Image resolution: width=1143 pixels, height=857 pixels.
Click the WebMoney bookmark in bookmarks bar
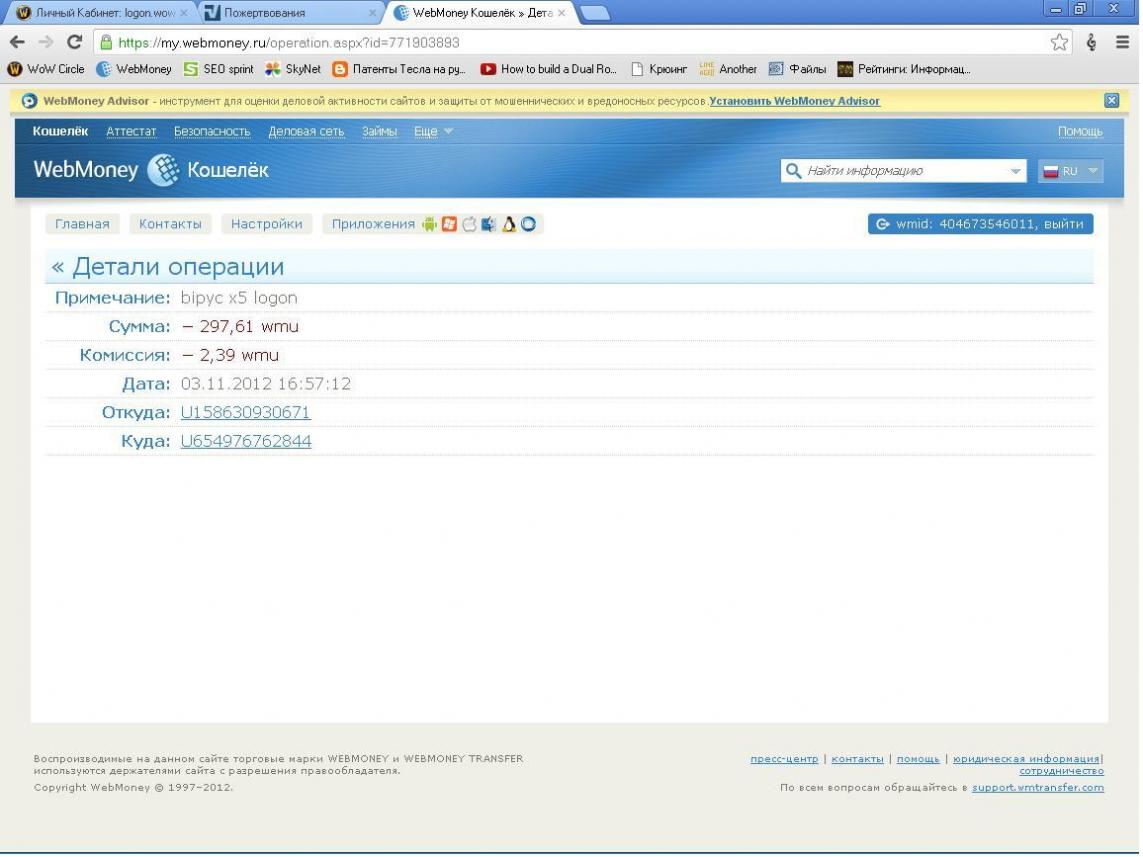tap(135, 69)
